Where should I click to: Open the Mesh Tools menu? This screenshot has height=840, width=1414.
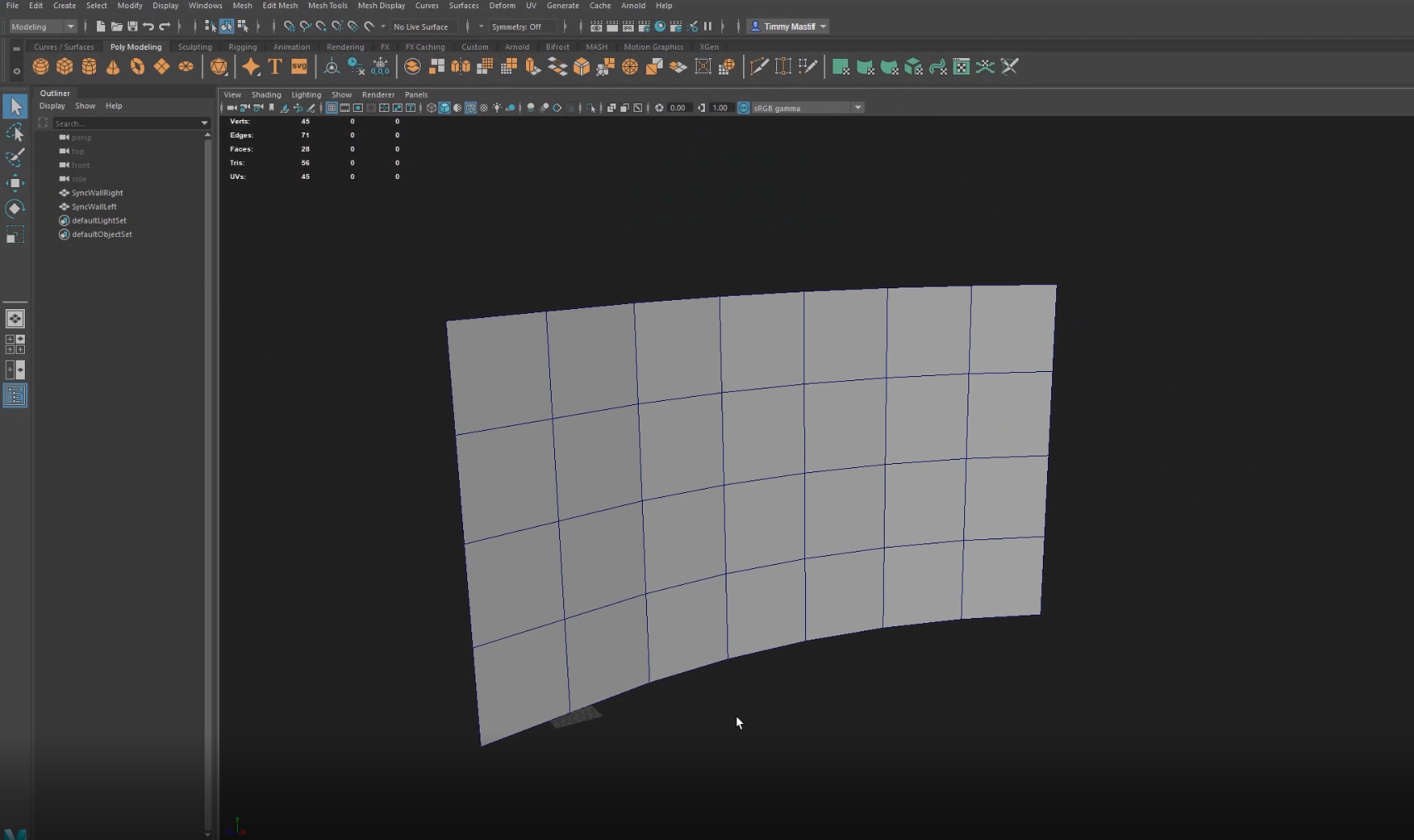point(327,6)
